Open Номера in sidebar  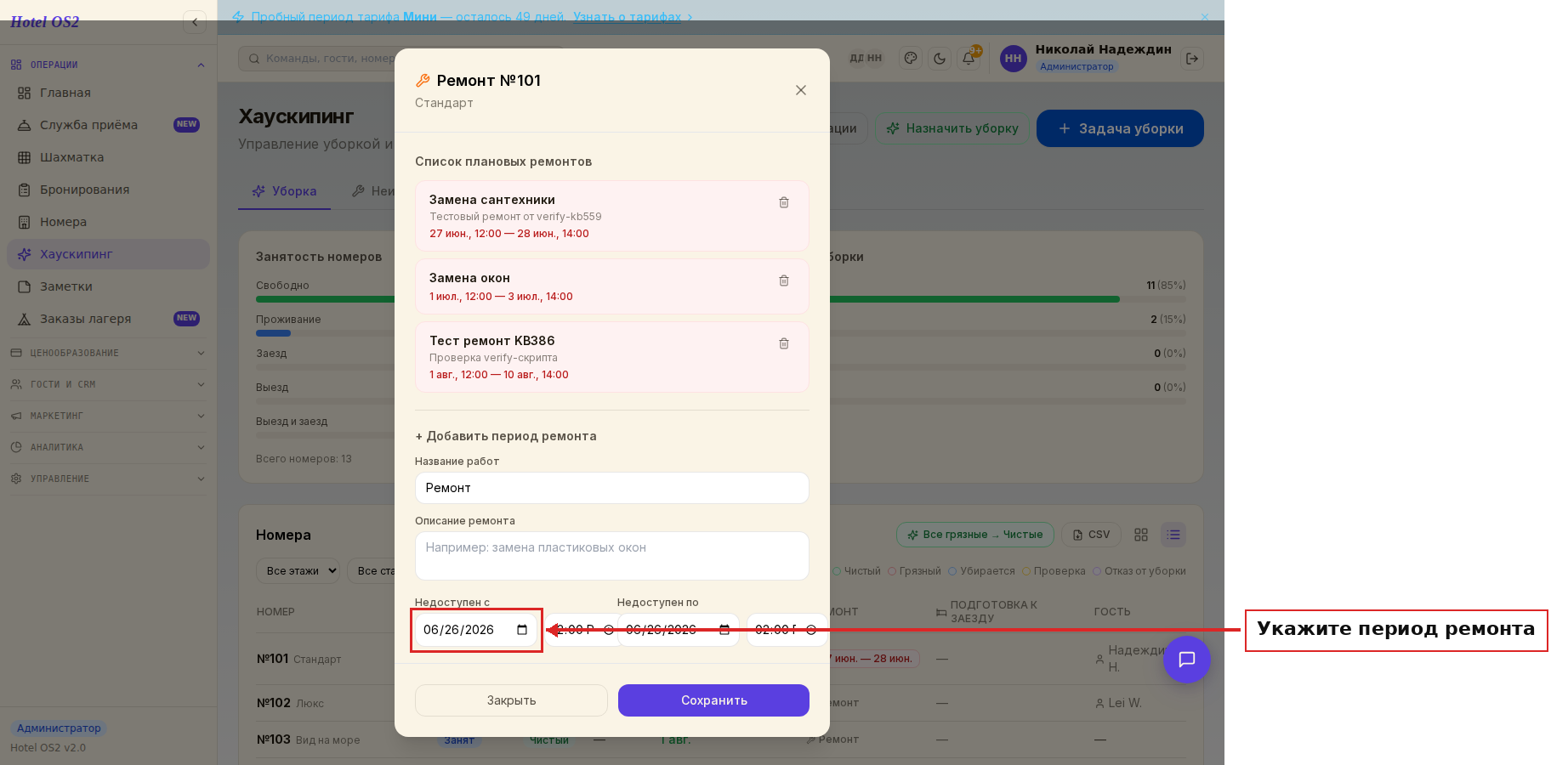click(x=108, y=222)
